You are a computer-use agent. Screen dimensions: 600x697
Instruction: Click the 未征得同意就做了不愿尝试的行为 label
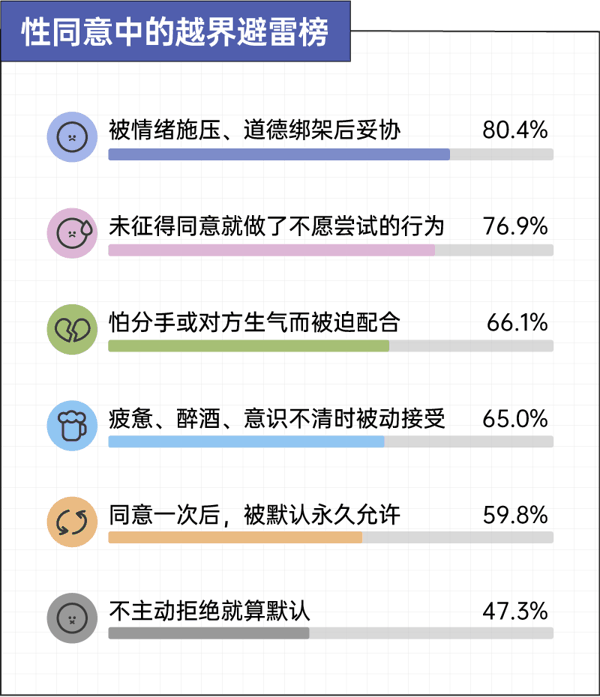[277, 226]
